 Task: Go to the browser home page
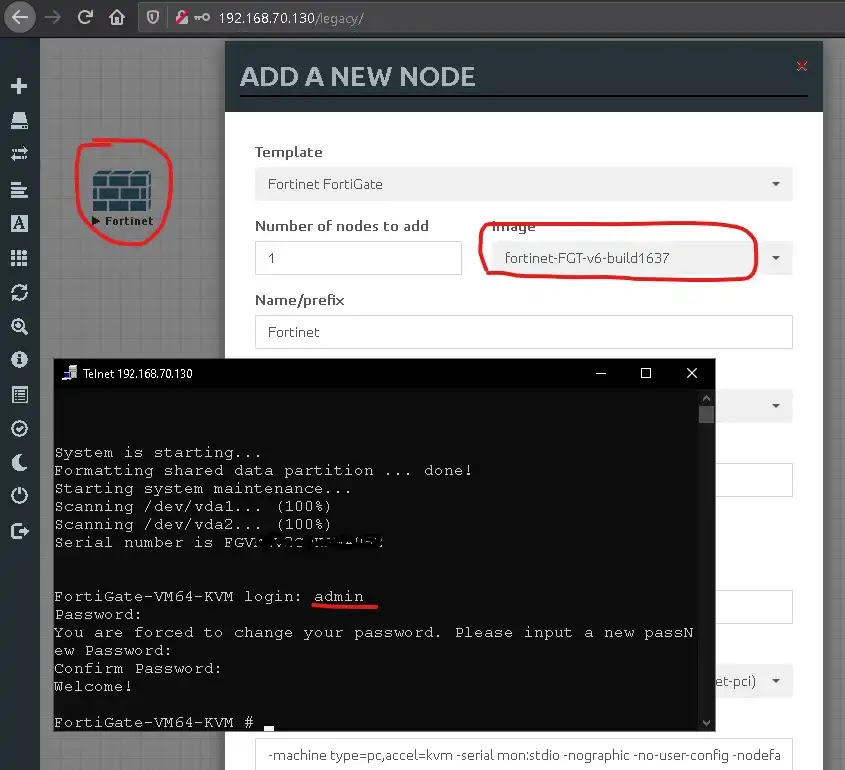pyautogui.click(x=116, y=18)
